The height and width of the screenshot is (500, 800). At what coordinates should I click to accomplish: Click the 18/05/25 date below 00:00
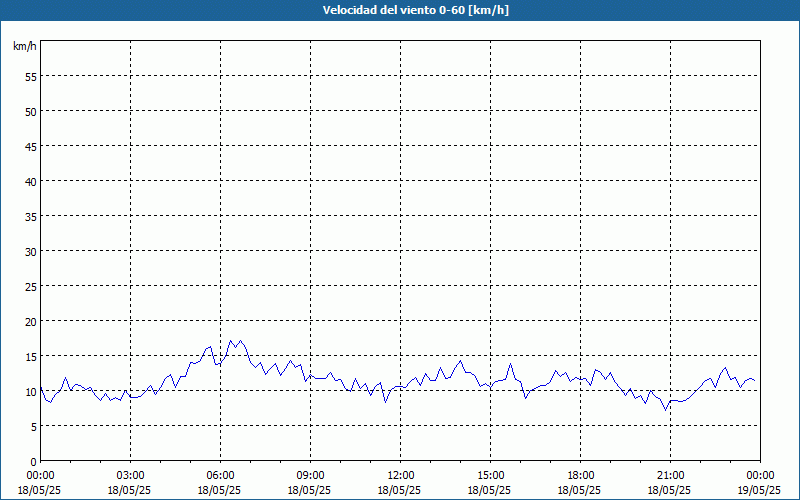click(40, 490)
